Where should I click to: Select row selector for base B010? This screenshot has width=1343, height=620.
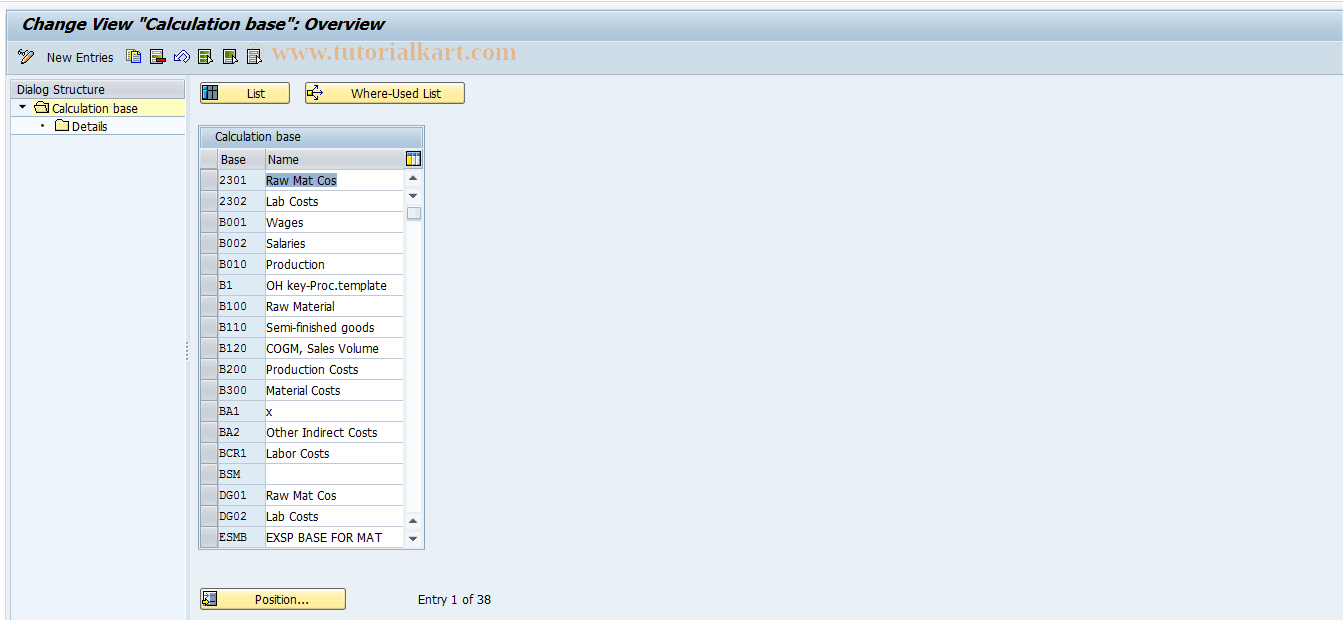point(208,264)
